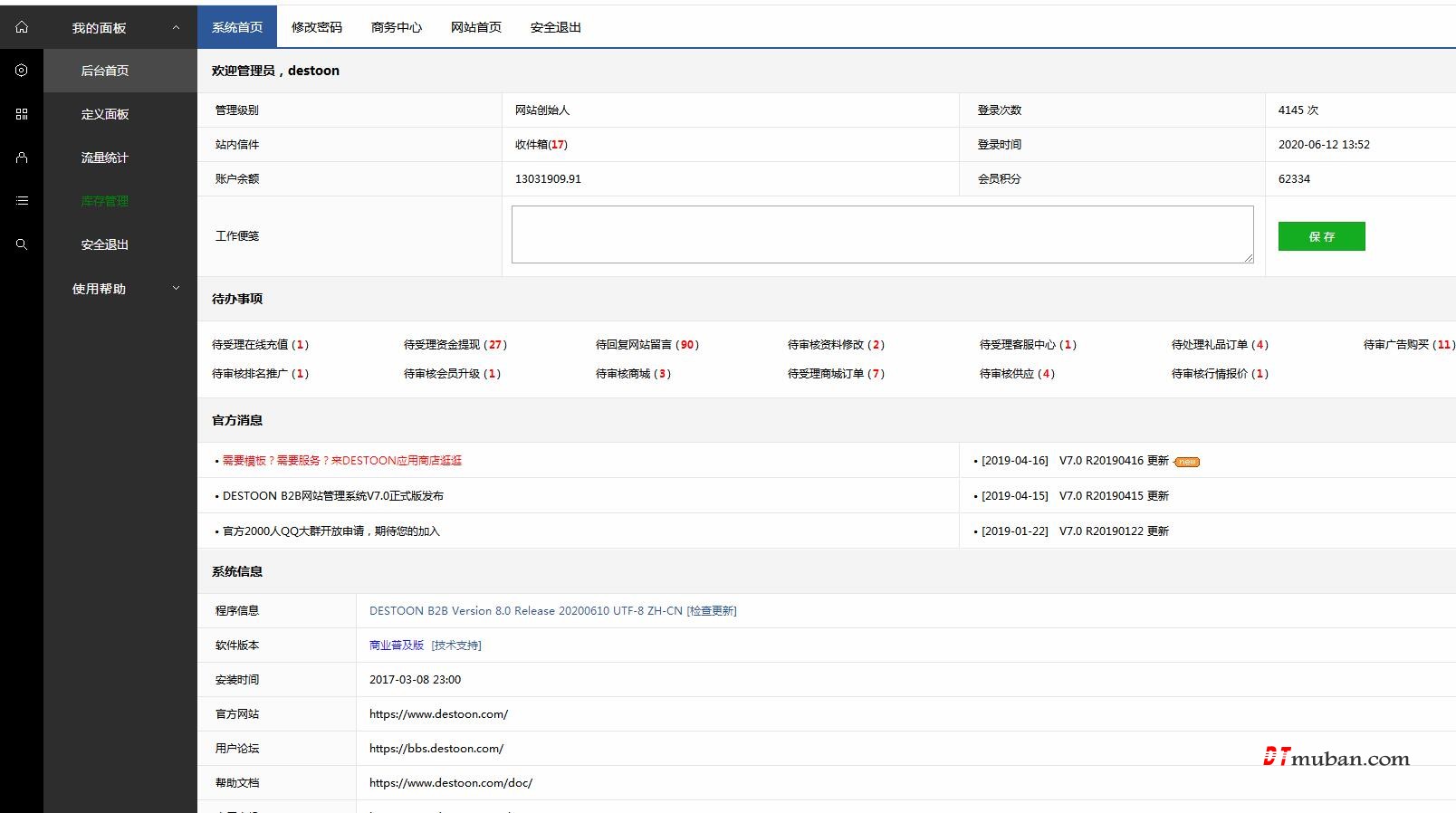Open 待受理资金提现 (27) pending item
The height and width of the screenshot is (813, 1456).
455,345
